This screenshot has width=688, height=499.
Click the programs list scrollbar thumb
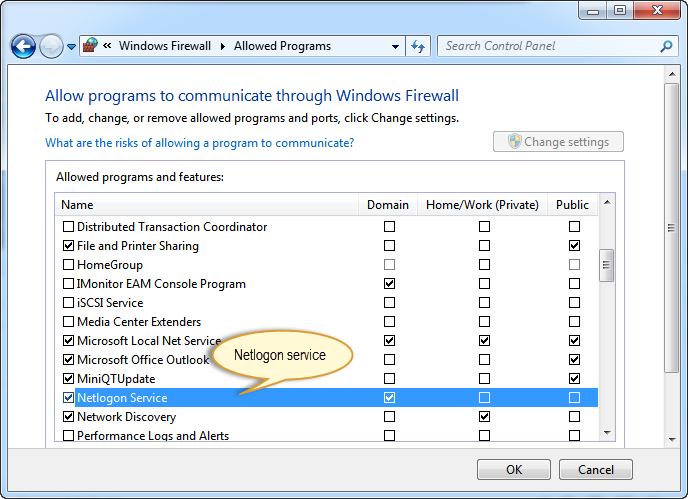[x=606, y=265]
